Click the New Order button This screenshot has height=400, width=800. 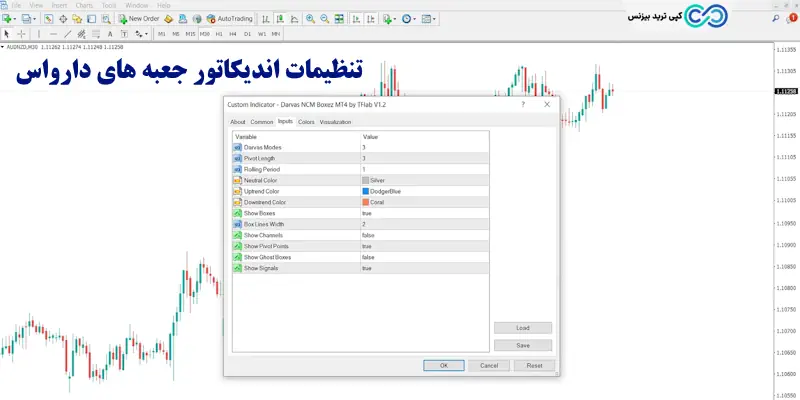click(139, 19)
